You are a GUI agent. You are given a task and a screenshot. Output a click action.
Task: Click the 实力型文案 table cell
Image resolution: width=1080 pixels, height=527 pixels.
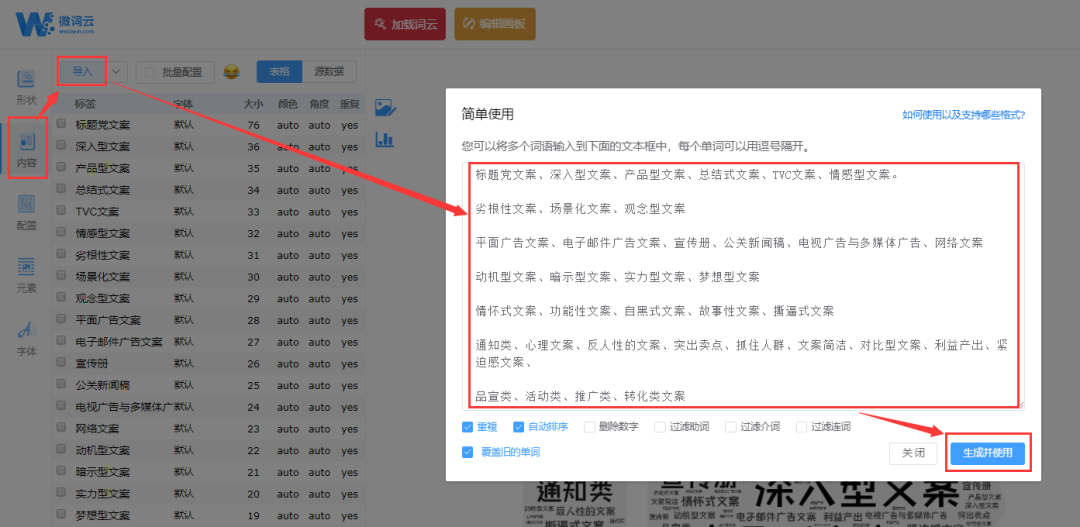pos(103,494)
